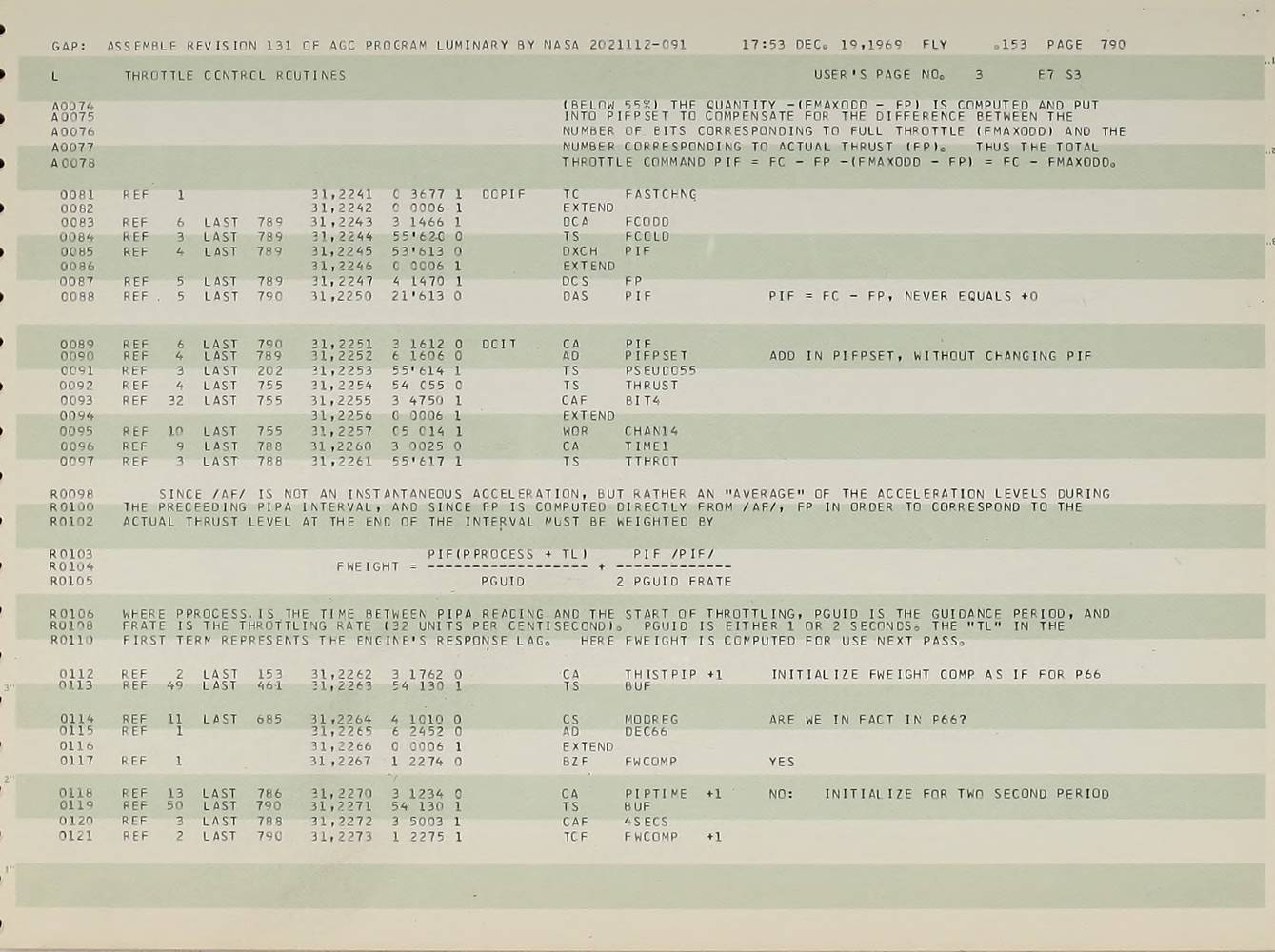
Task: Click line number 'A0078'
Action: coord(73,163)
